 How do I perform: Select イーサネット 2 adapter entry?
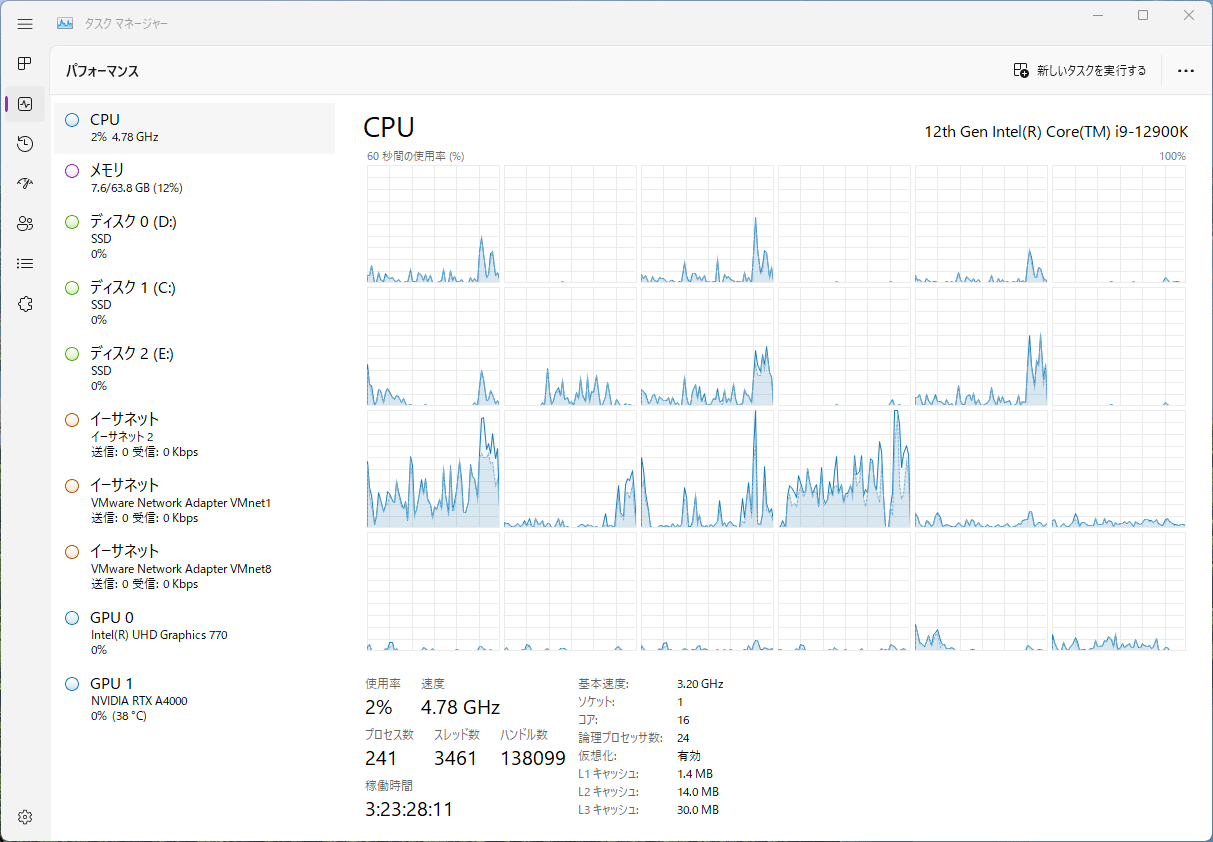click(194, 435)
